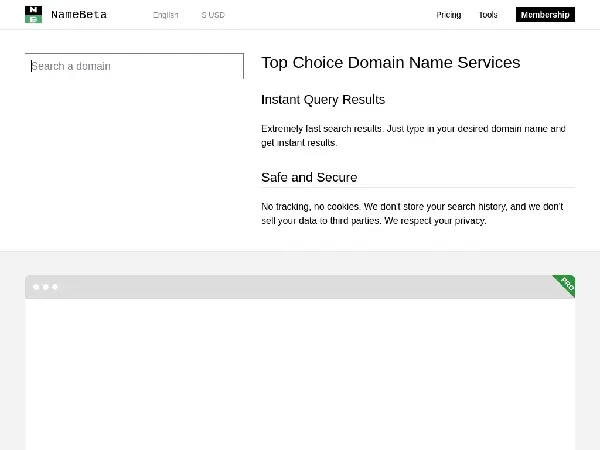Click the green PRO corner ribbon
Image resolution: width=600 pixels, height=450 pixels.
click(565, 285)
